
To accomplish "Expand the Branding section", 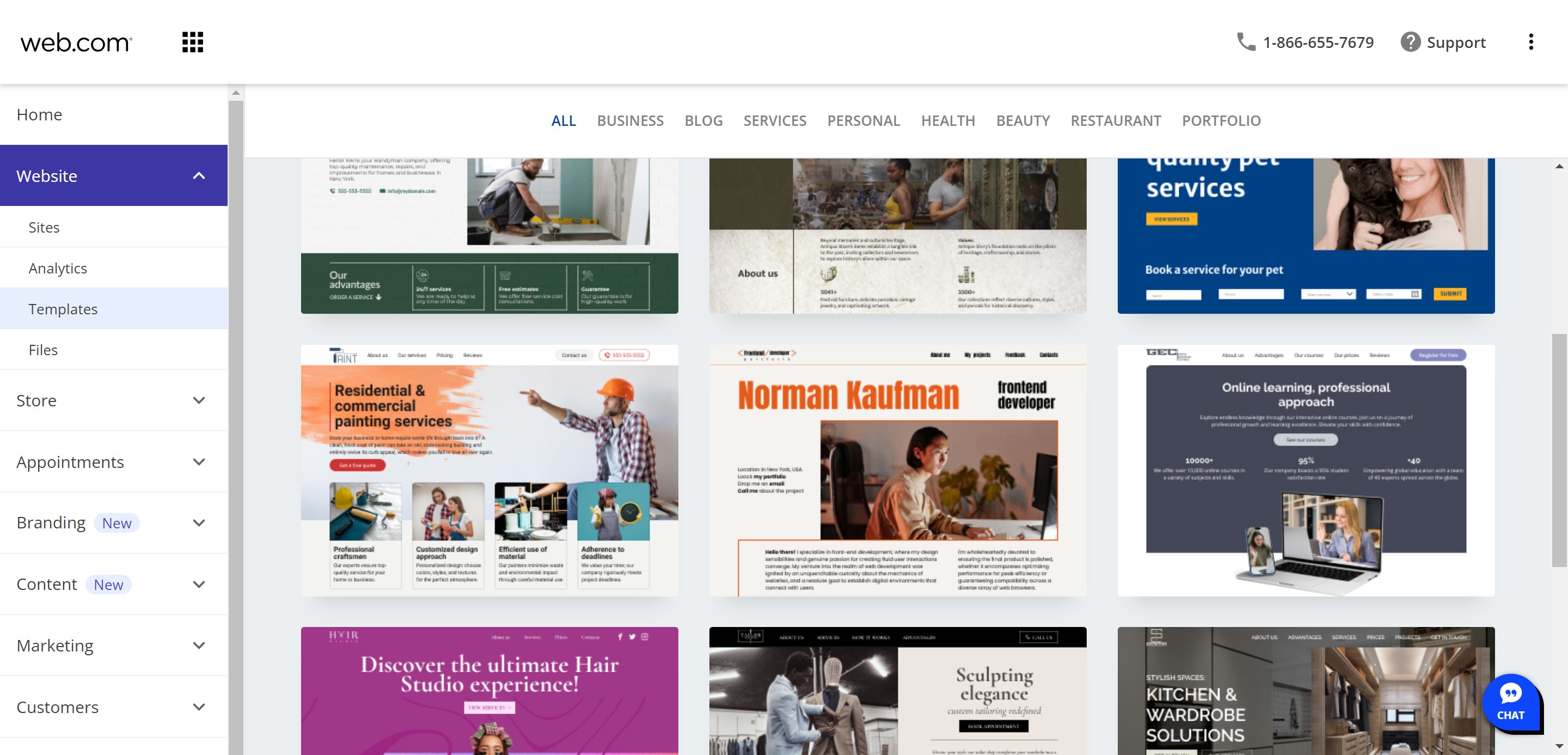I will (198, 523).
